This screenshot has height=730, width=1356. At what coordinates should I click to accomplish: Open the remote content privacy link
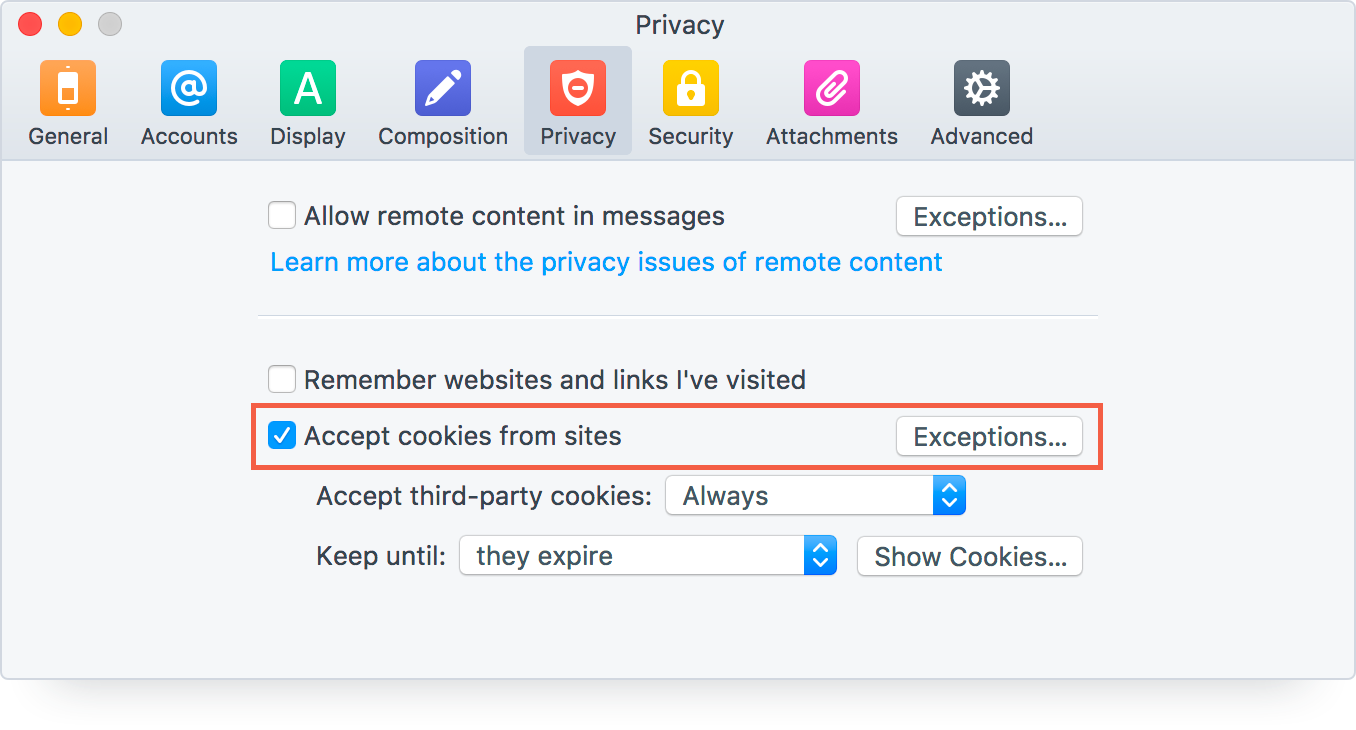pos(605,262)
